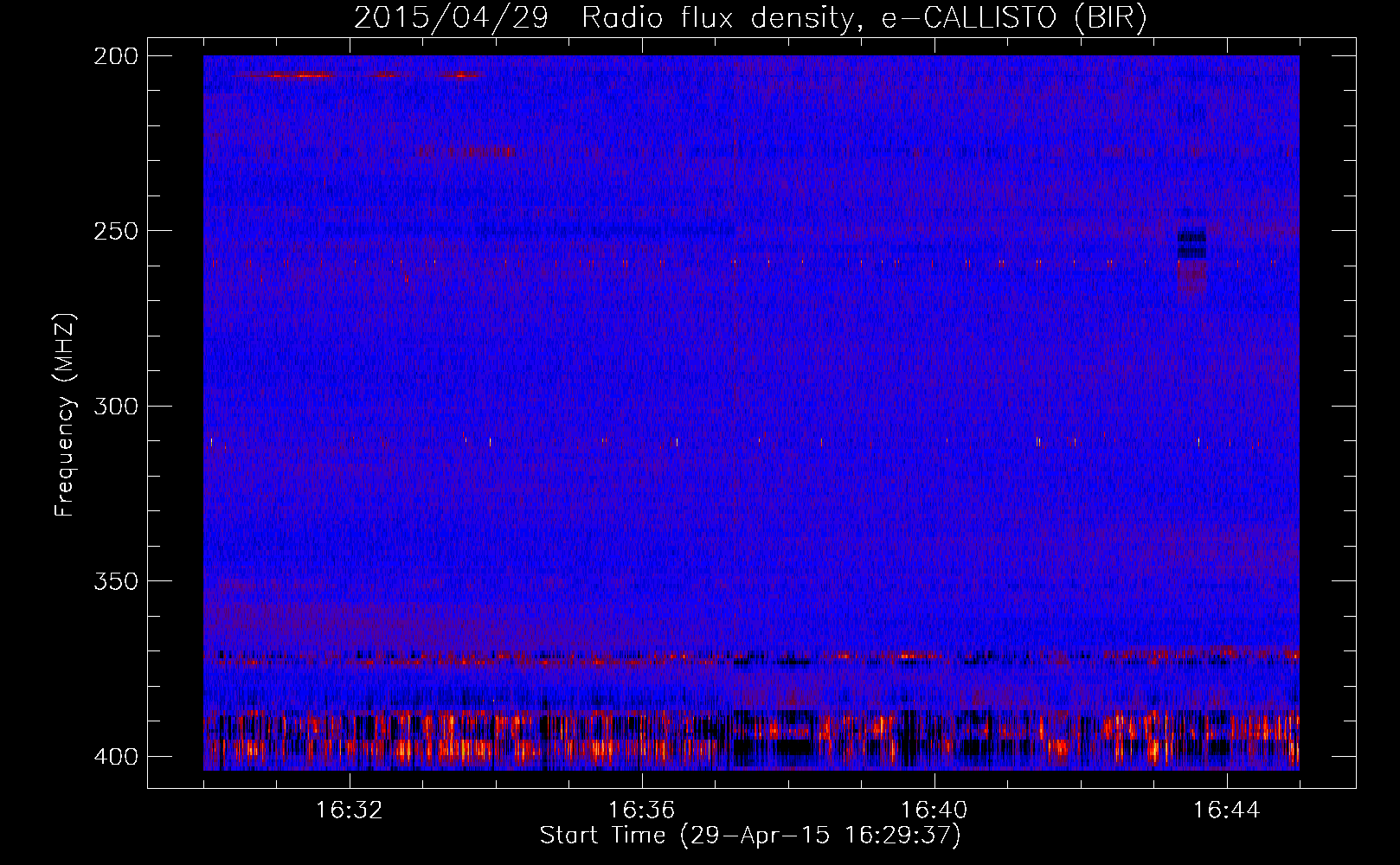Click the plot title '2015/04/29 Radio flux density, e-CALLISTO (BIR)'
Screen dimensions: 1400x865
[x=750, y=17]
